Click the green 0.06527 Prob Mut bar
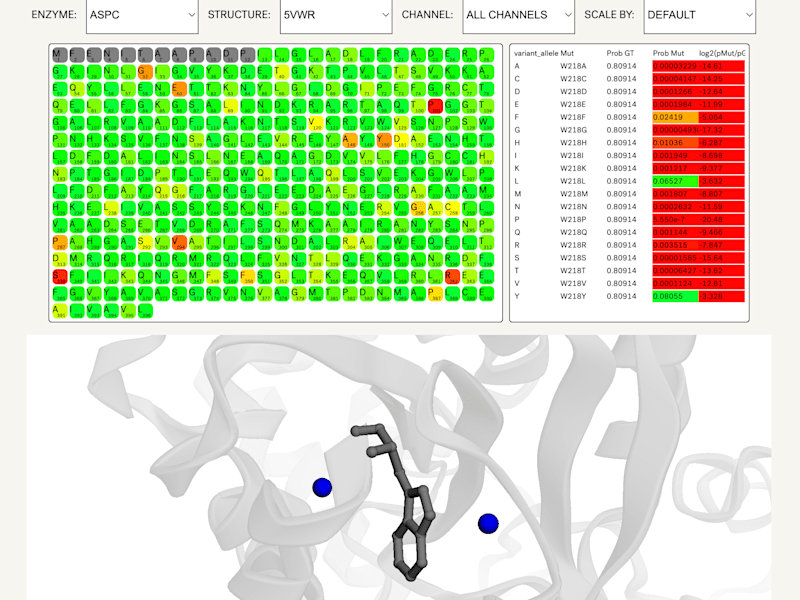 tap(676, 181)
